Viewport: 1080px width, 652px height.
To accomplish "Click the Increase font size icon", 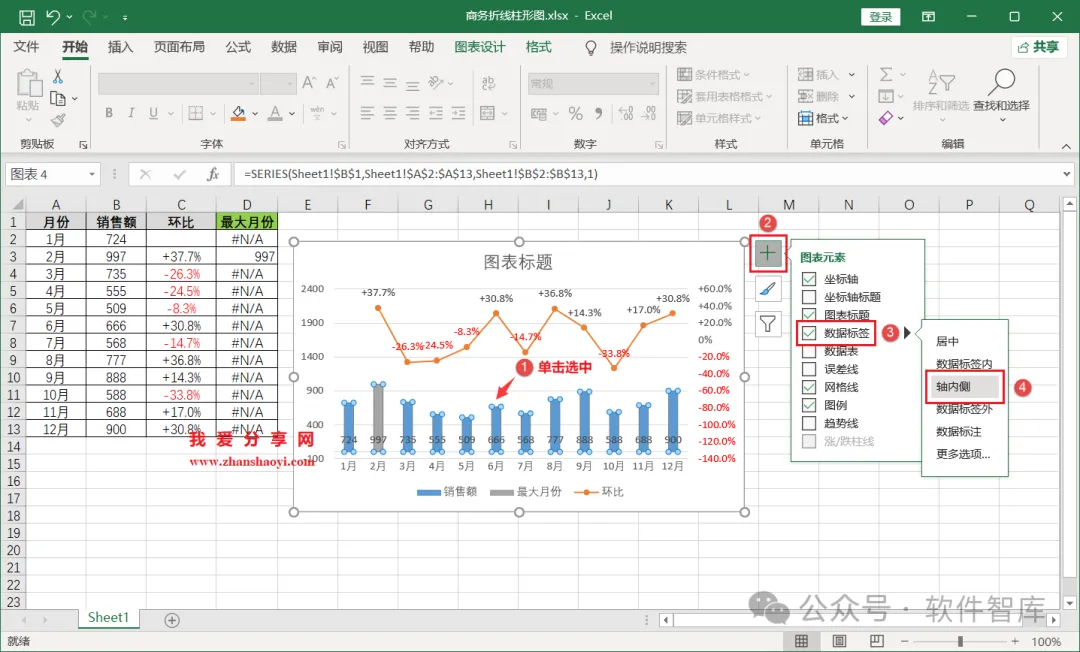I will pos(309,83).
